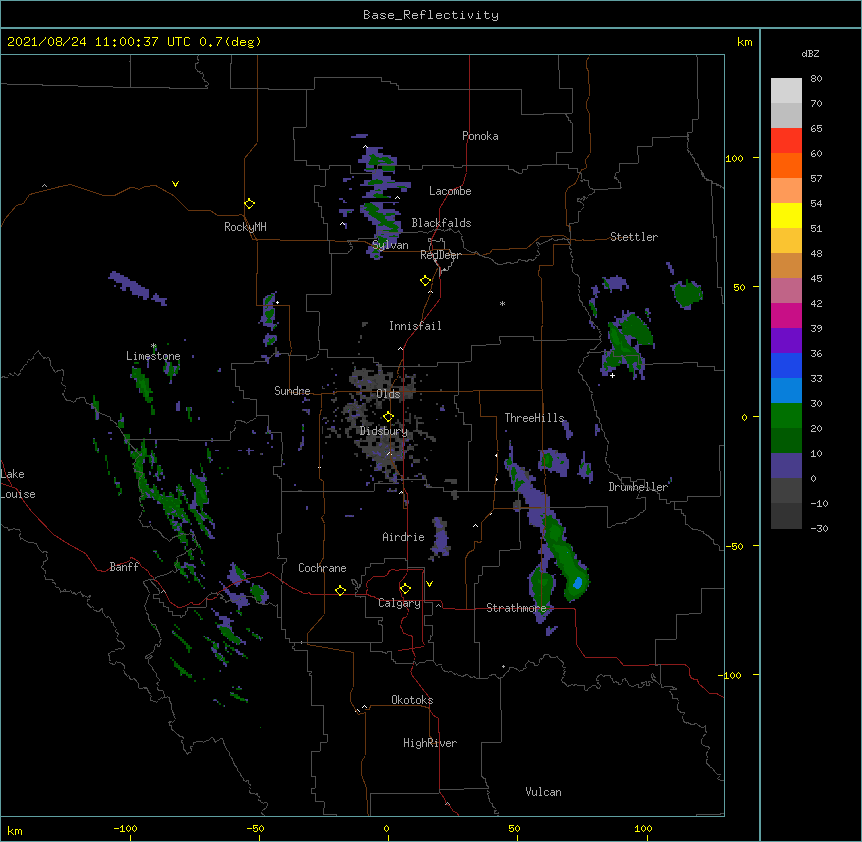
Task: Pick the bright yellow 51-54 dBZ swatch
Action: 786,215
